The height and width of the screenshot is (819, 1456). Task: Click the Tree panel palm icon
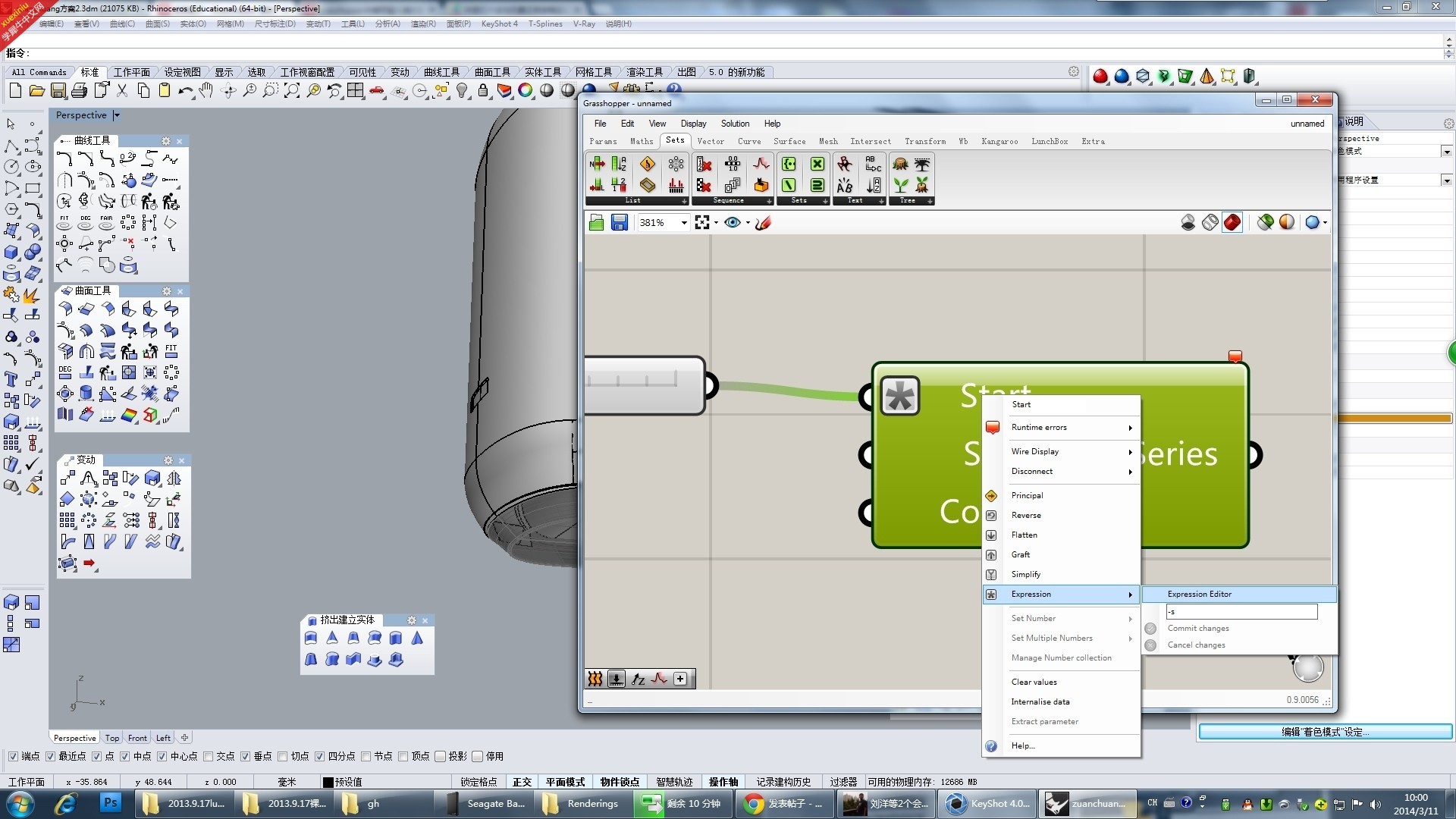point(922,164)
